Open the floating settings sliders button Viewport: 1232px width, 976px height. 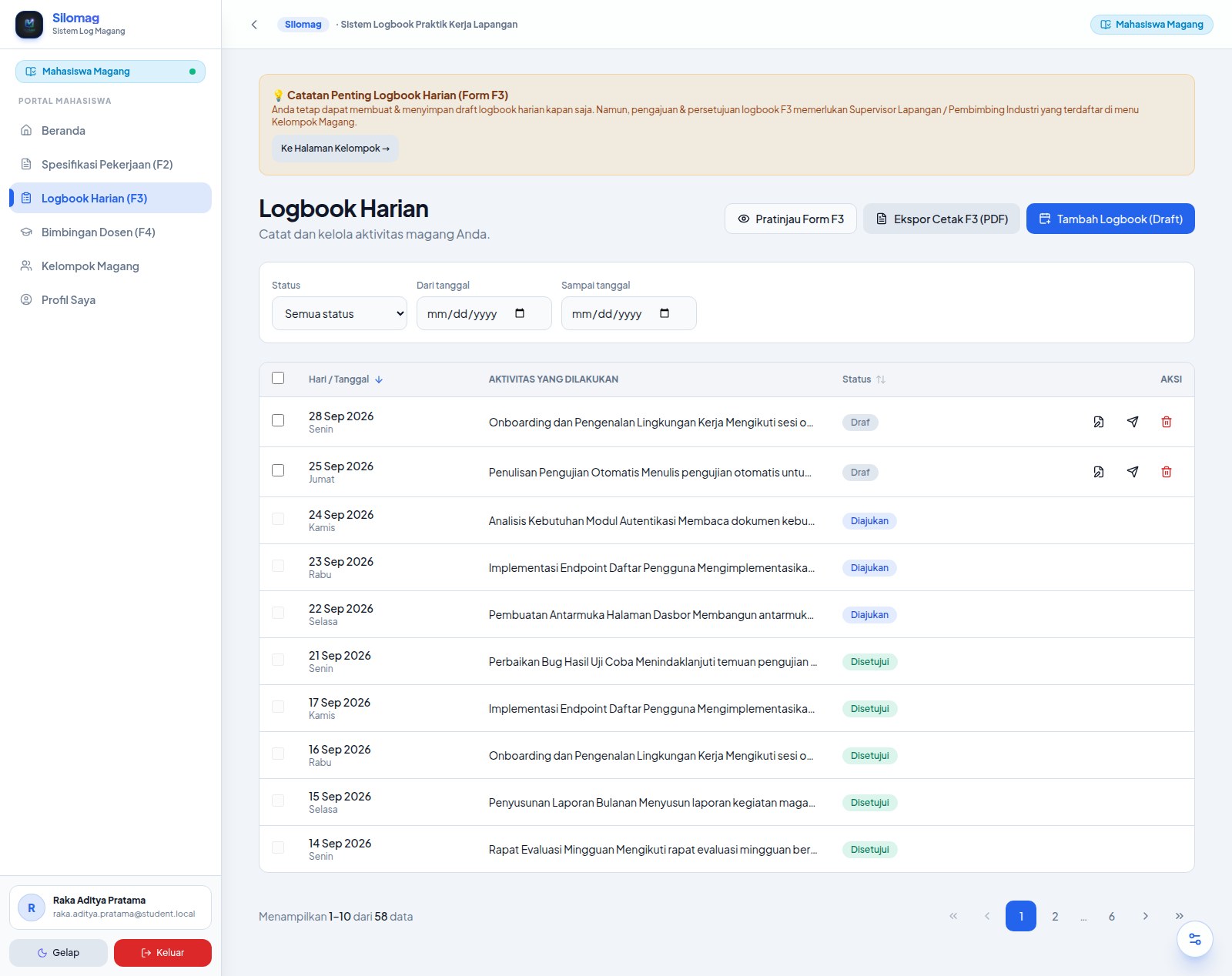tap(1195, 939)
